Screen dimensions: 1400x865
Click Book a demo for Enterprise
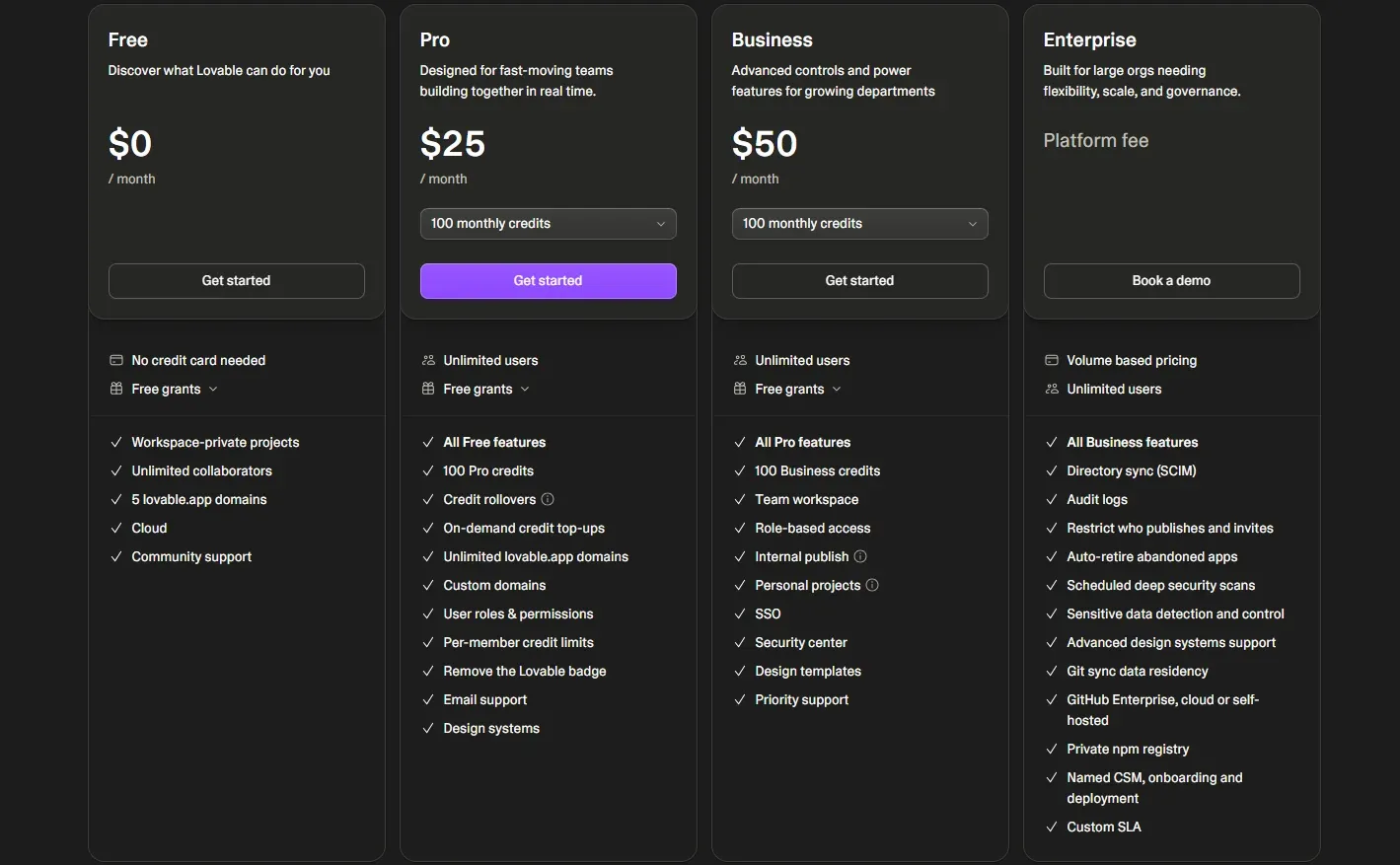(x=1171, y=281)
